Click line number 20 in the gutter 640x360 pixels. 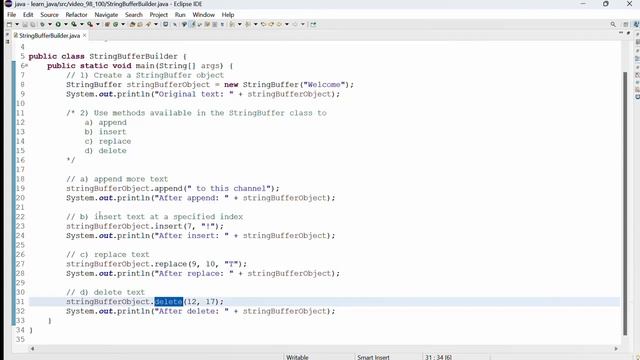(x=20, y=198)
